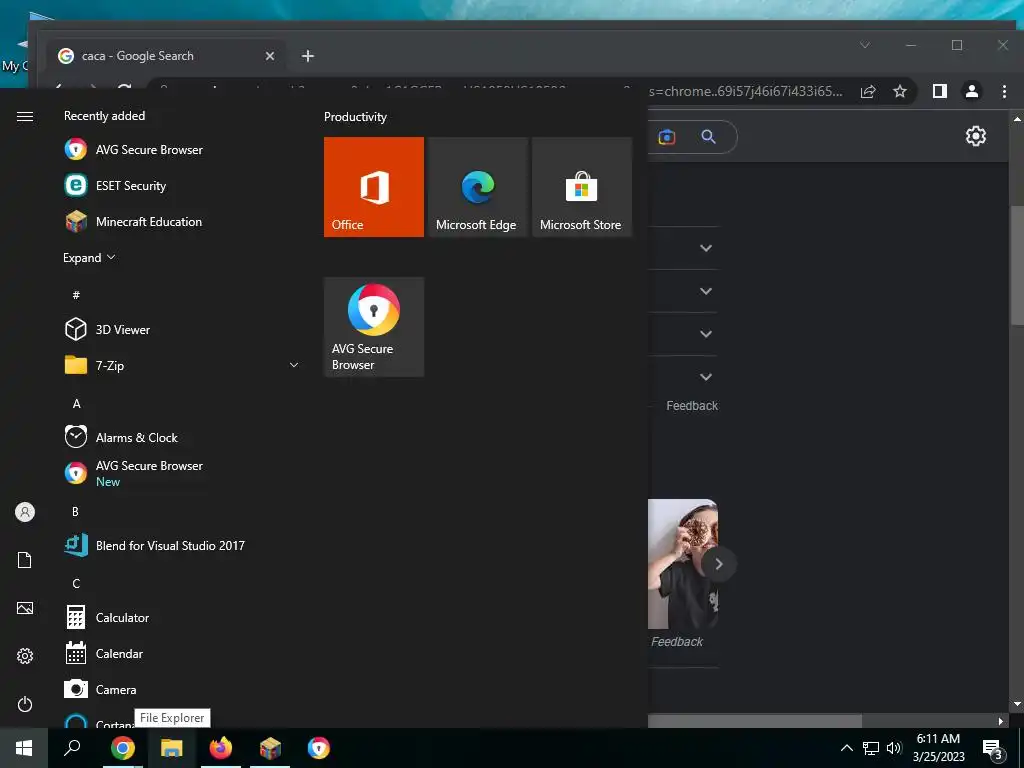This screenshot has width=1024, height=768.
Task: Open Minecraft Education taskbar icon
Action: tap(270, 748)
